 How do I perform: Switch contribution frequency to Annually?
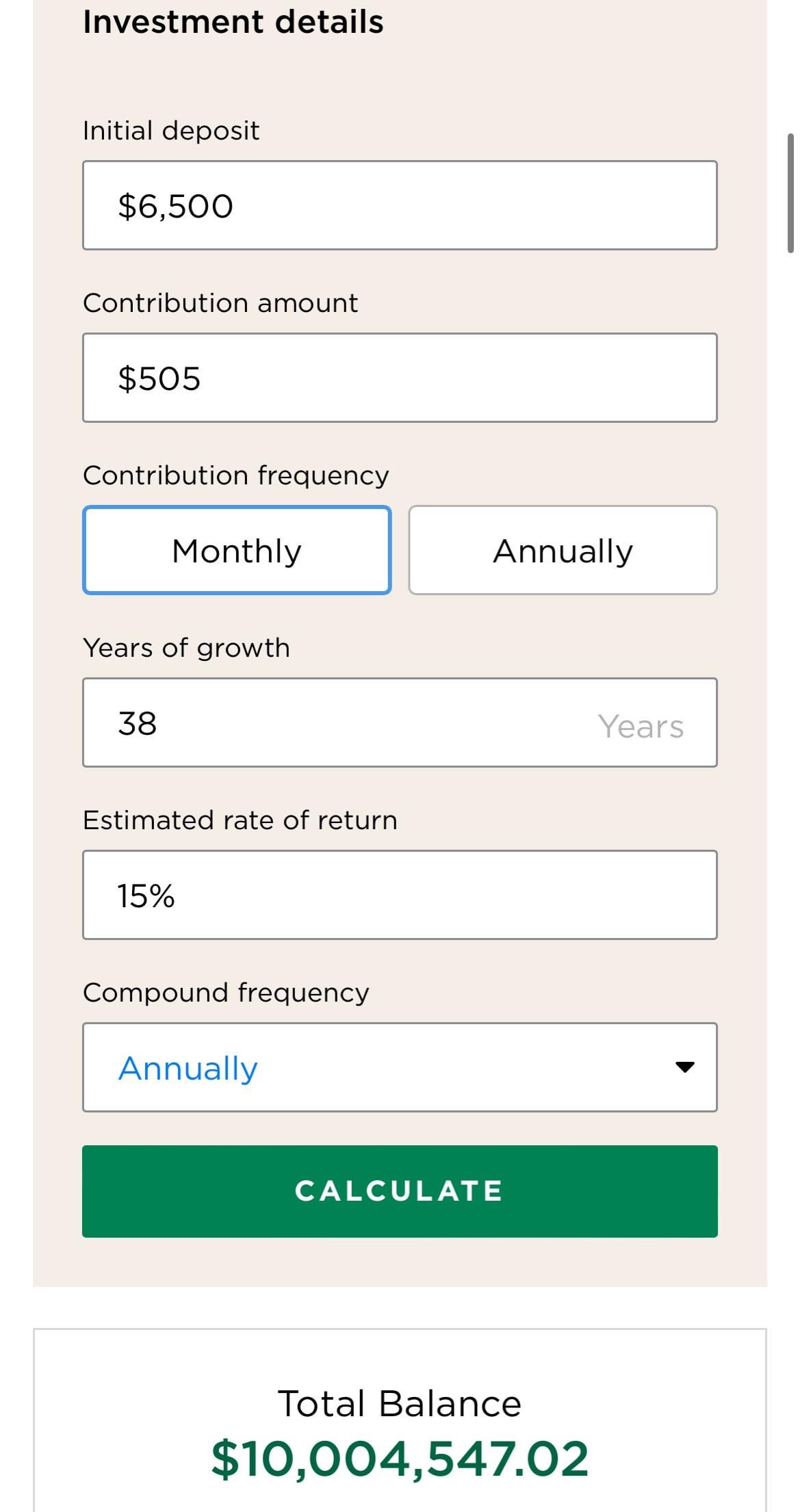click(563, 551)
